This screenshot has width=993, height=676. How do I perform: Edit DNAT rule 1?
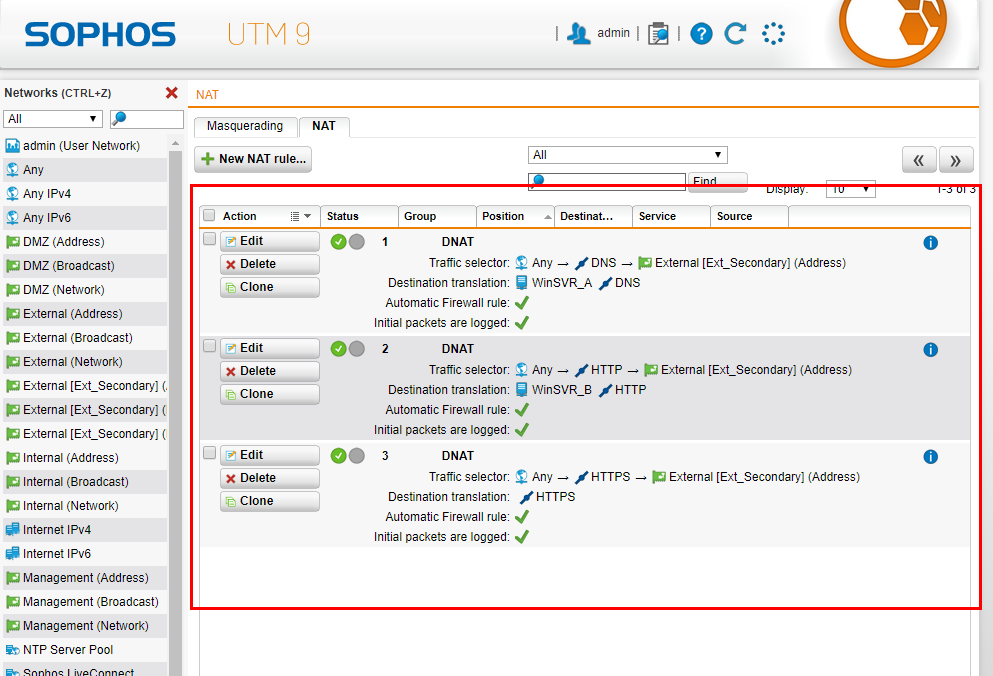pos(270,241)
